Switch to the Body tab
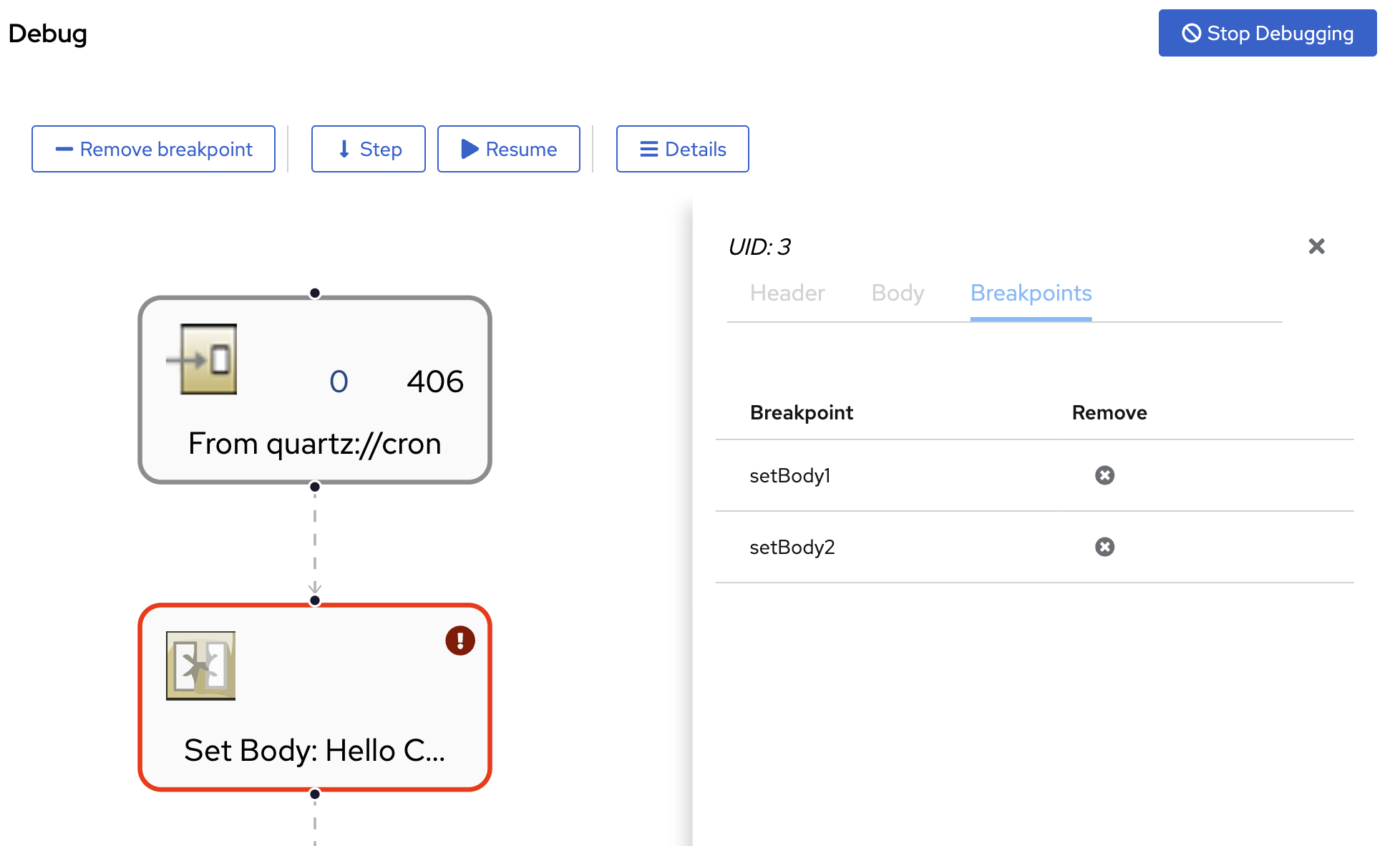Viewport: 1400px width, 846px height. click(897, 293)
